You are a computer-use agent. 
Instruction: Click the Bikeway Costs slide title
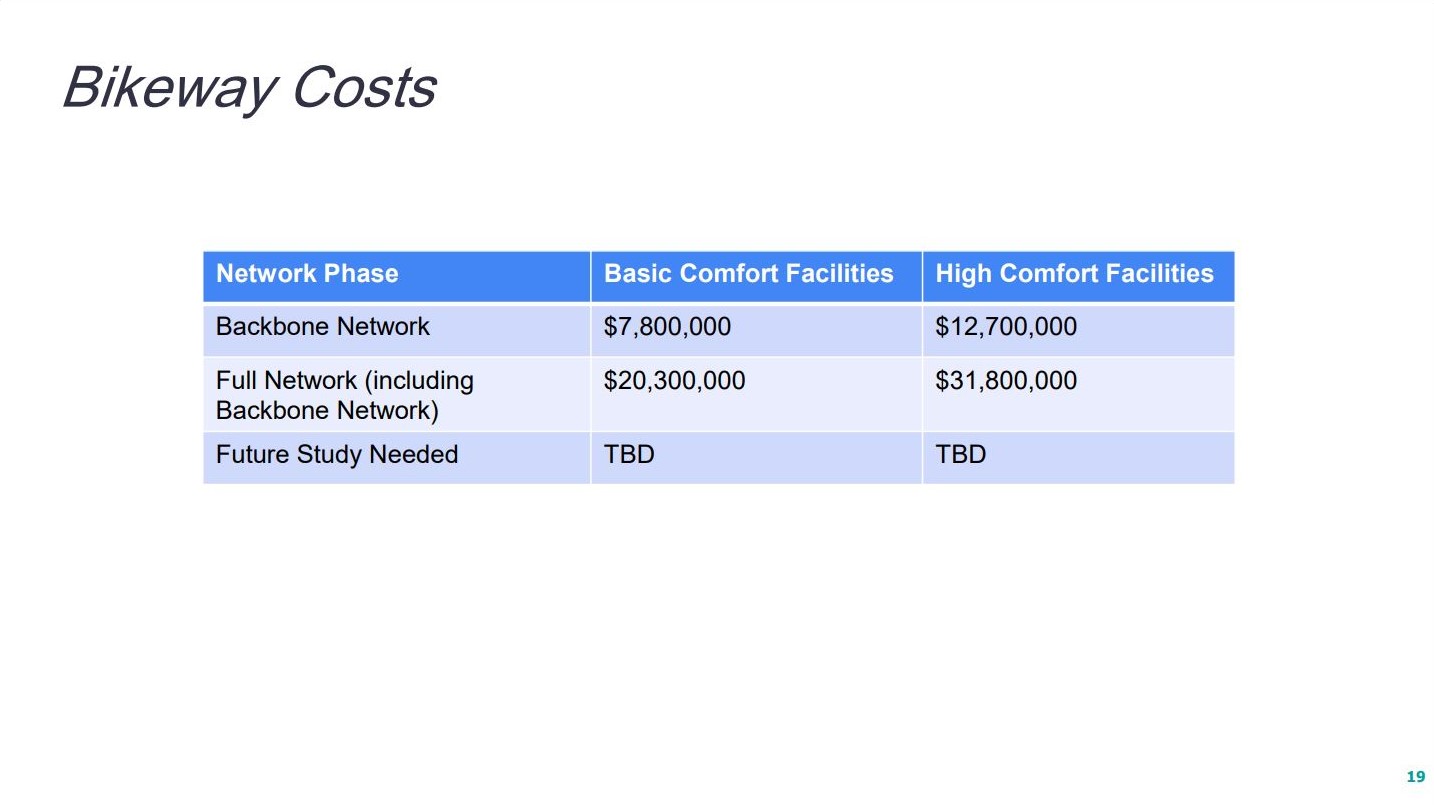point(248,88)
